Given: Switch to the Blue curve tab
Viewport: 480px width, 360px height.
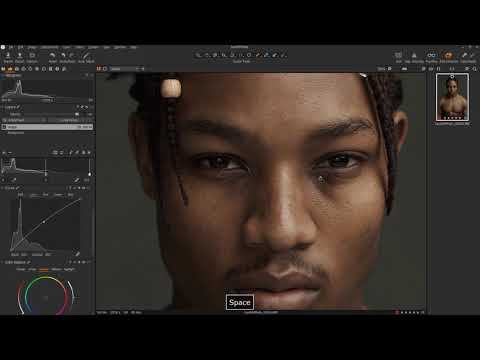Looking at the screenshot, I should pos(71,195).
